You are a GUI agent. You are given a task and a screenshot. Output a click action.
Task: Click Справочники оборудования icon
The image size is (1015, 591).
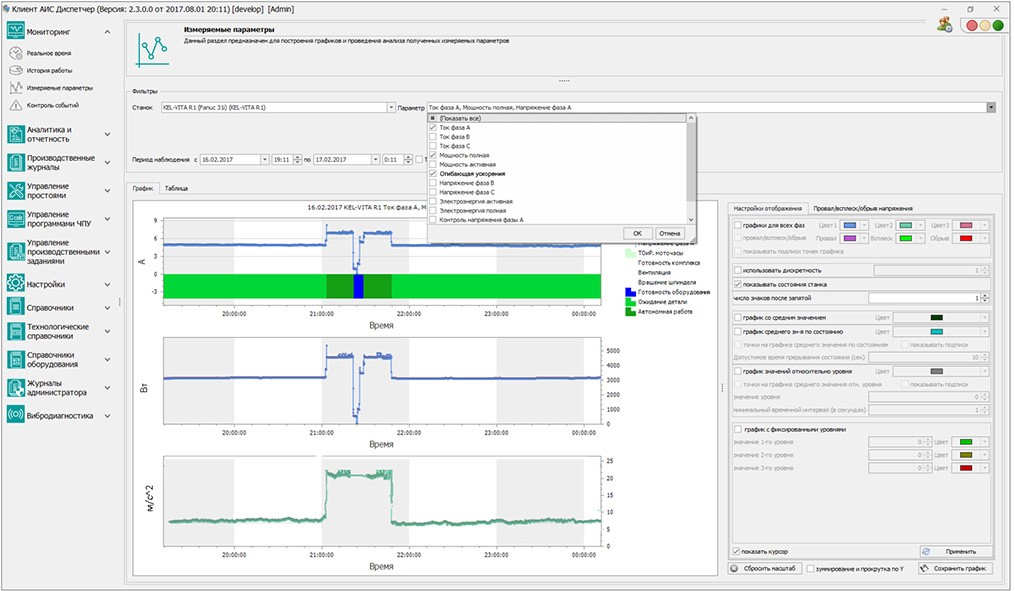coord(16,359)
